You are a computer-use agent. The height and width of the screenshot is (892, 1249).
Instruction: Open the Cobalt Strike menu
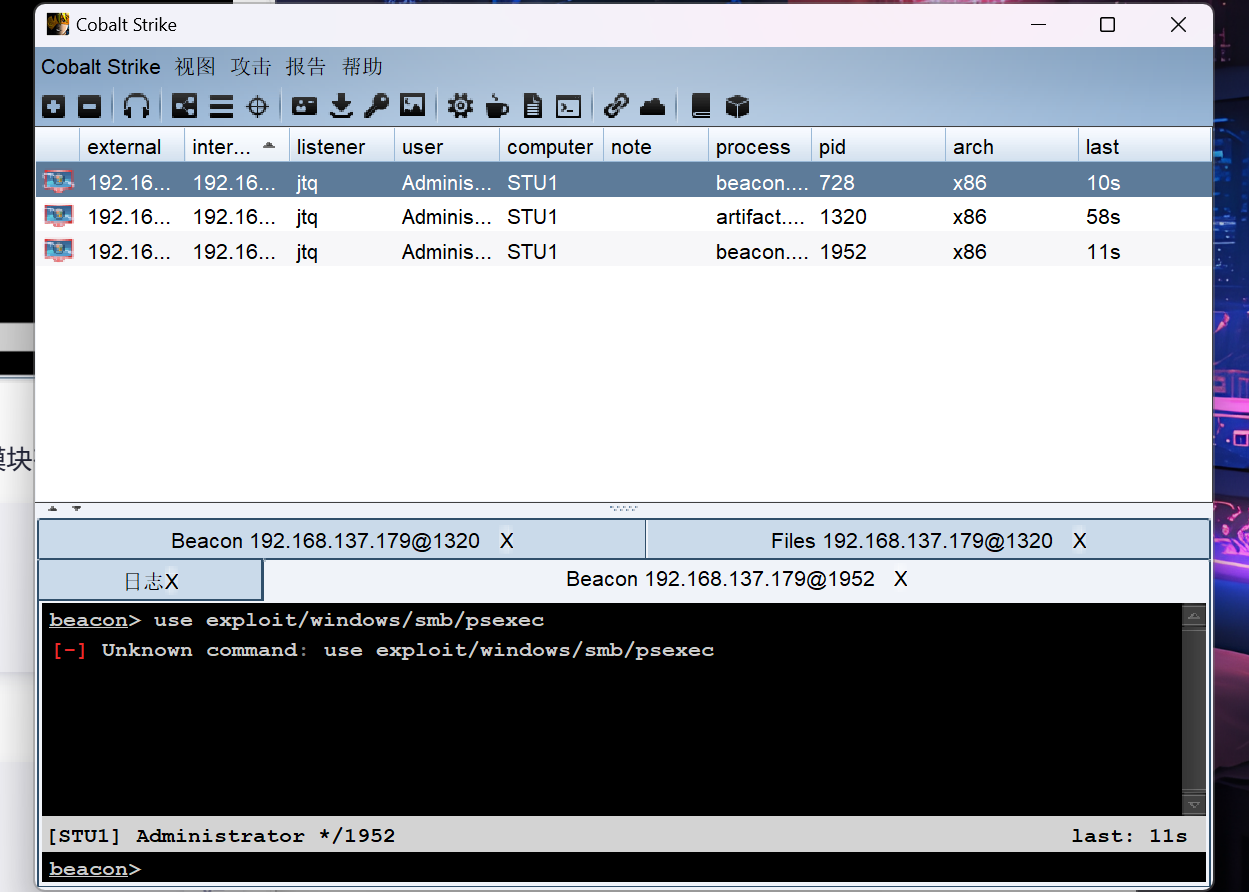tap(101, 67)
